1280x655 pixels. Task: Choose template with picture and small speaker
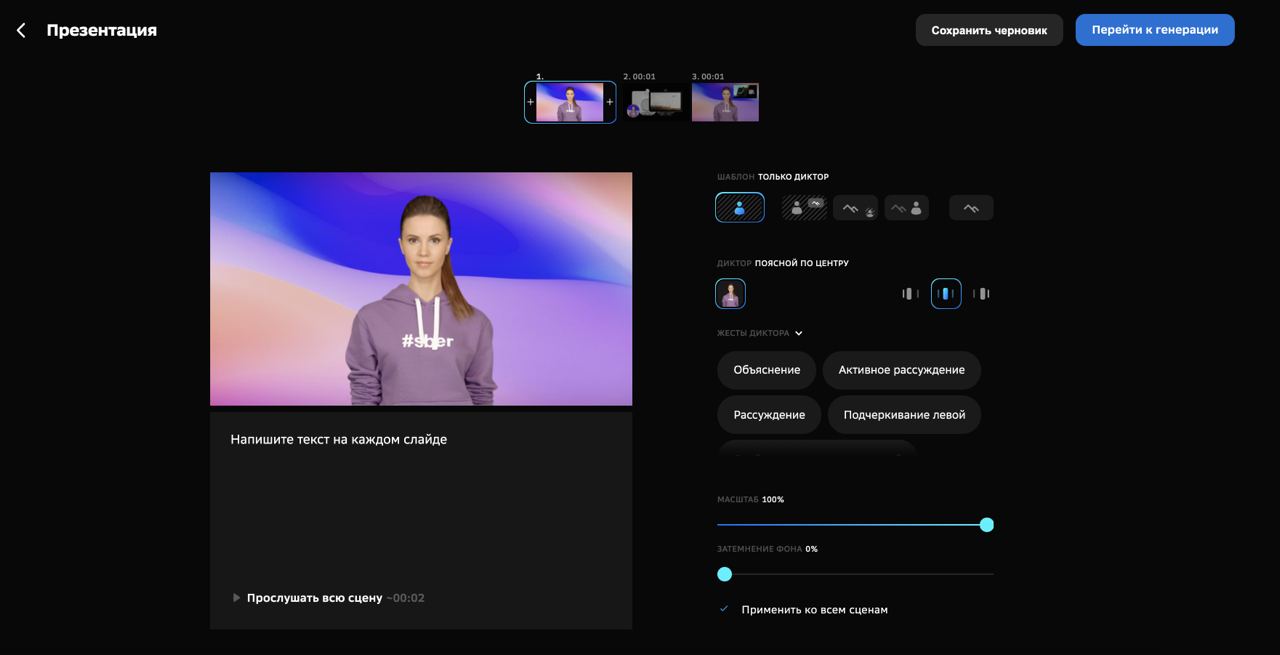click(x=855, y=207)
